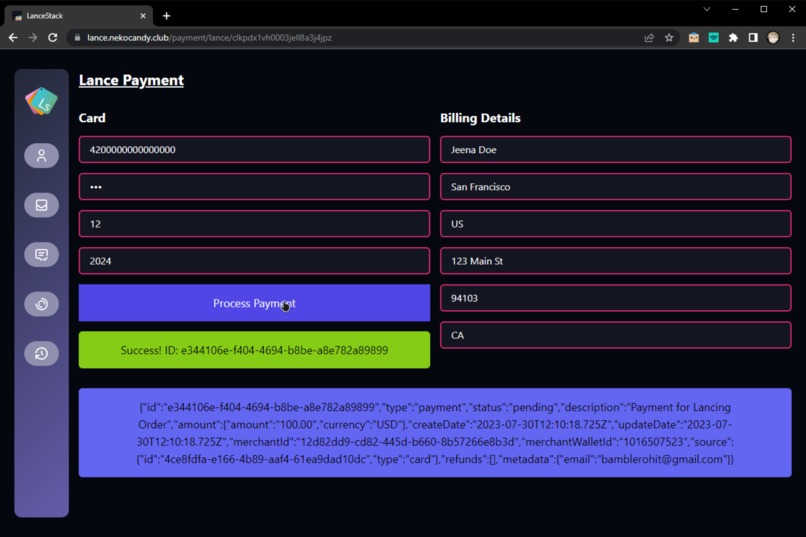Screen dimensions: 806x537
Task: Open a new browser tab
Action: pos(167,16)
